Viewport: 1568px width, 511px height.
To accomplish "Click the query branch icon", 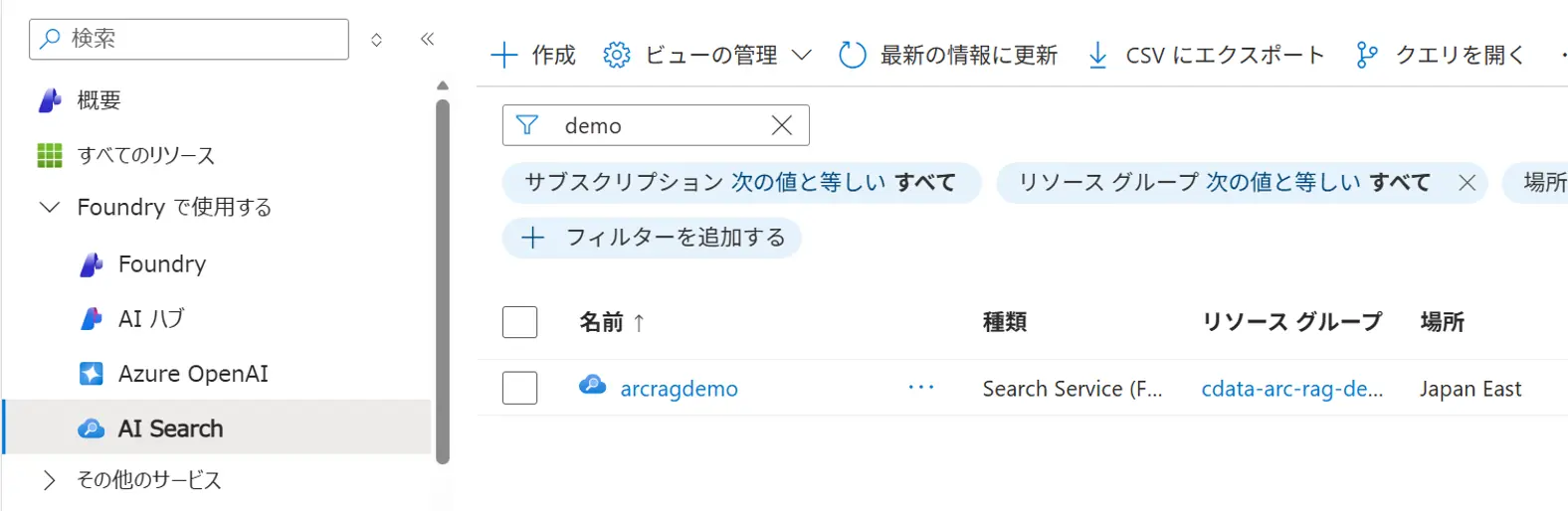I will (1367, 55).
